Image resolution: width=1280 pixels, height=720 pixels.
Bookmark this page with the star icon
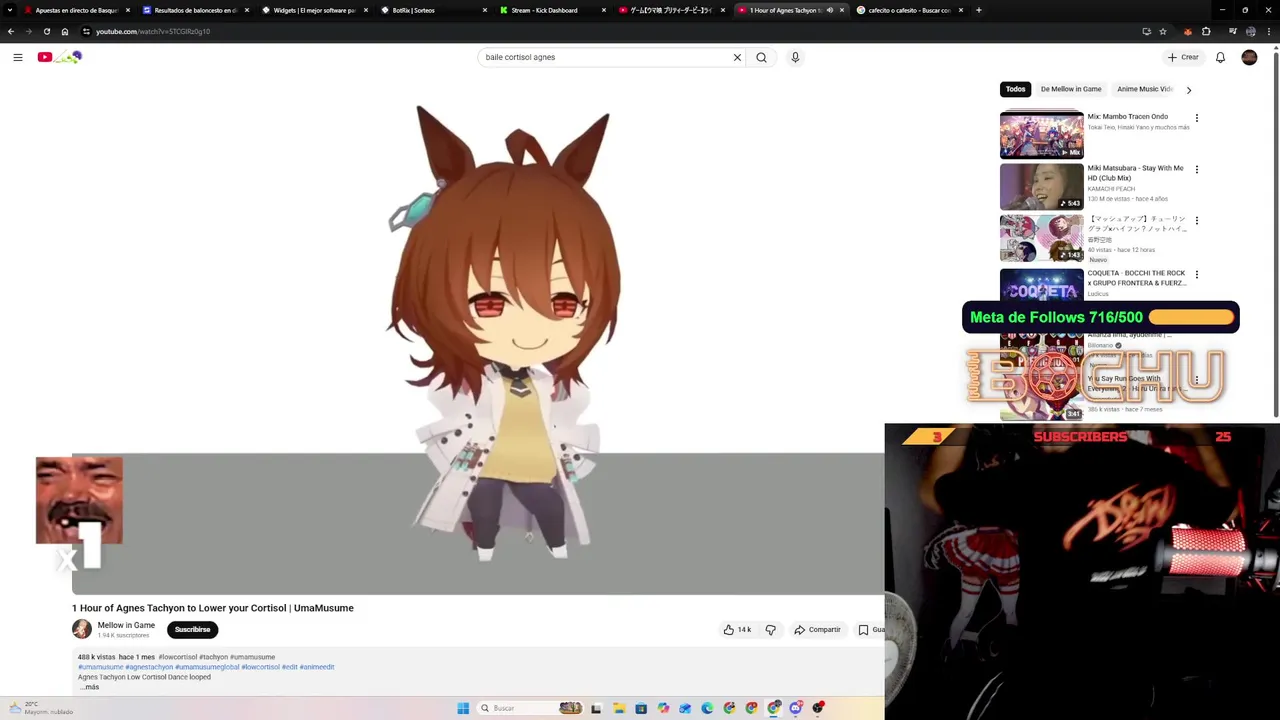pos(1163,31)
